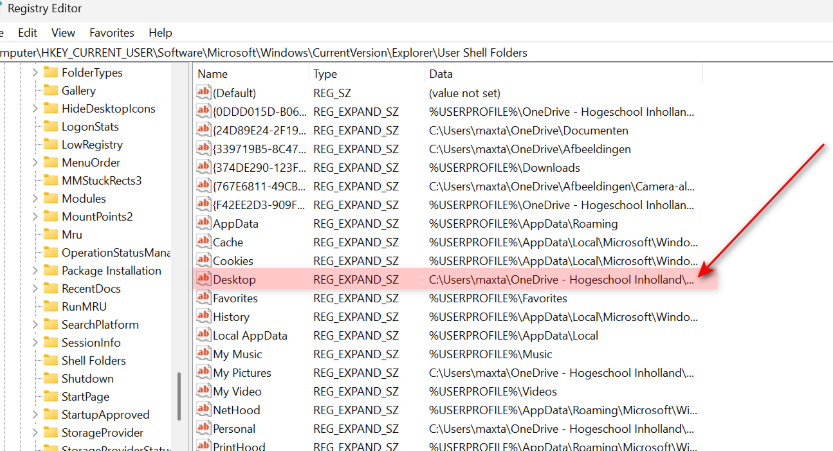Open the View menu
This screenshot has width=833, height=451.
[63, 33]
